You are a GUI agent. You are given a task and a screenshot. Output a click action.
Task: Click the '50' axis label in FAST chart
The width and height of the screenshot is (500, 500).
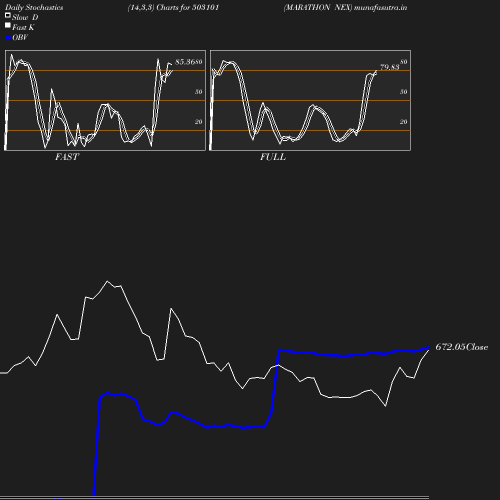[x=199, y=92]
